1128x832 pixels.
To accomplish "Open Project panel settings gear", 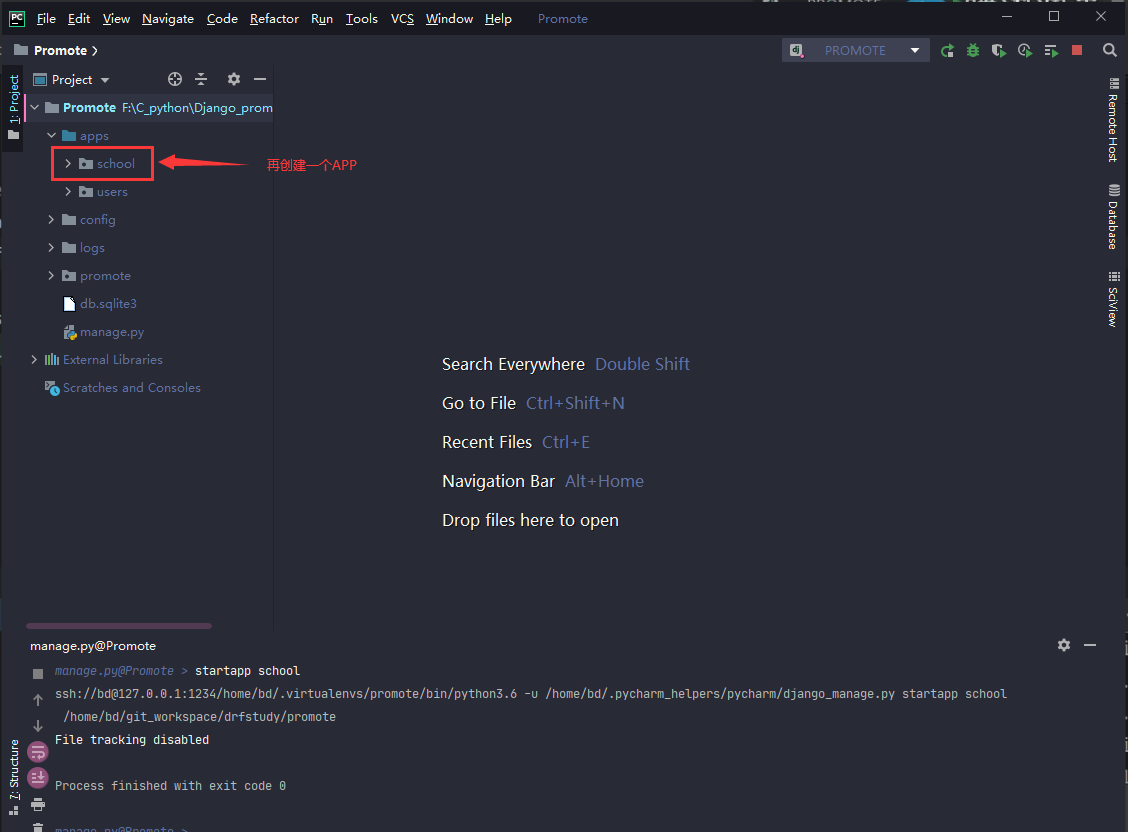I will tap(234, 79).
